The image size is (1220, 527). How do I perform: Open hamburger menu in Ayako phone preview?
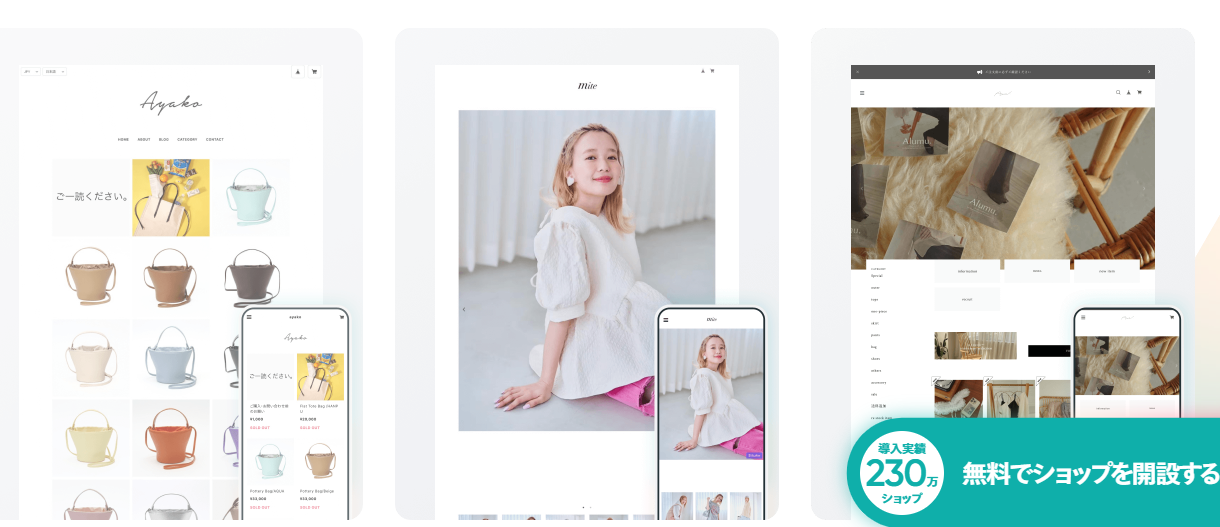coord(249,317)
